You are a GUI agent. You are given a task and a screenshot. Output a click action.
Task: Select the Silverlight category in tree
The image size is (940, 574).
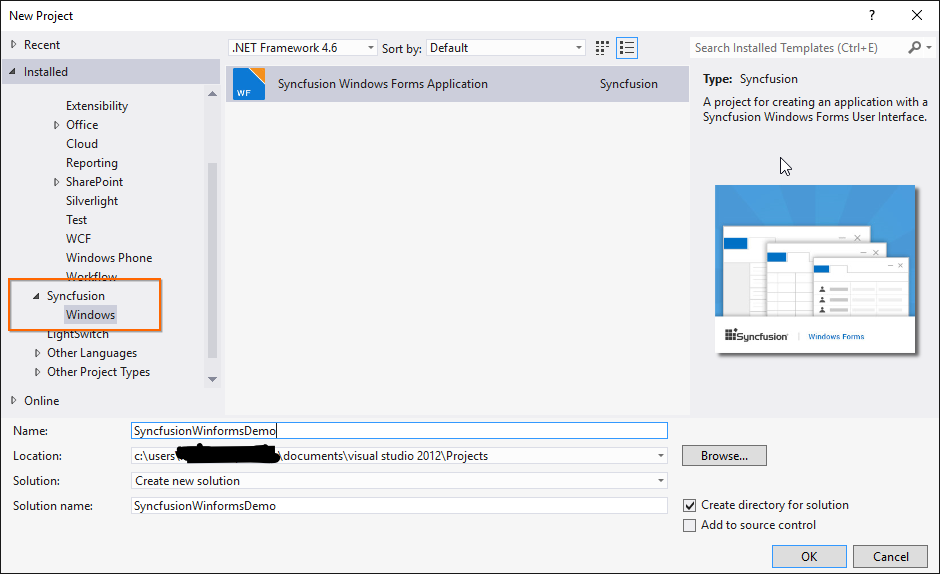point(92,201)
